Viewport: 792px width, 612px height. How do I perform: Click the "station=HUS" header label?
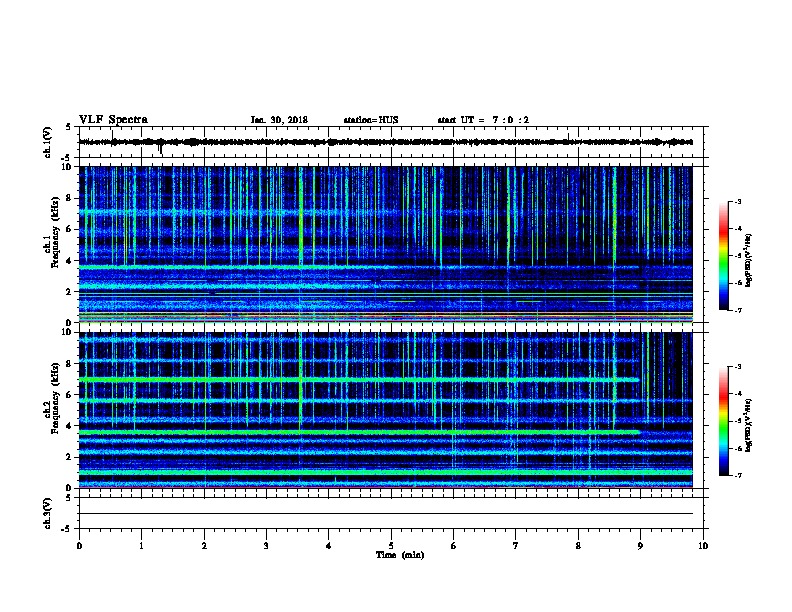click(371, 120)
